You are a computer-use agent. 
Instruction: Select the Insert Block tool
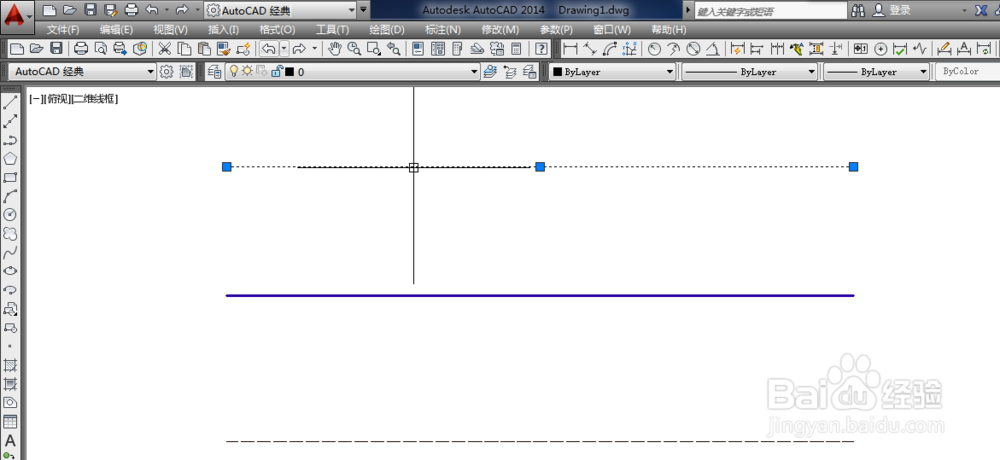[10, 309]
